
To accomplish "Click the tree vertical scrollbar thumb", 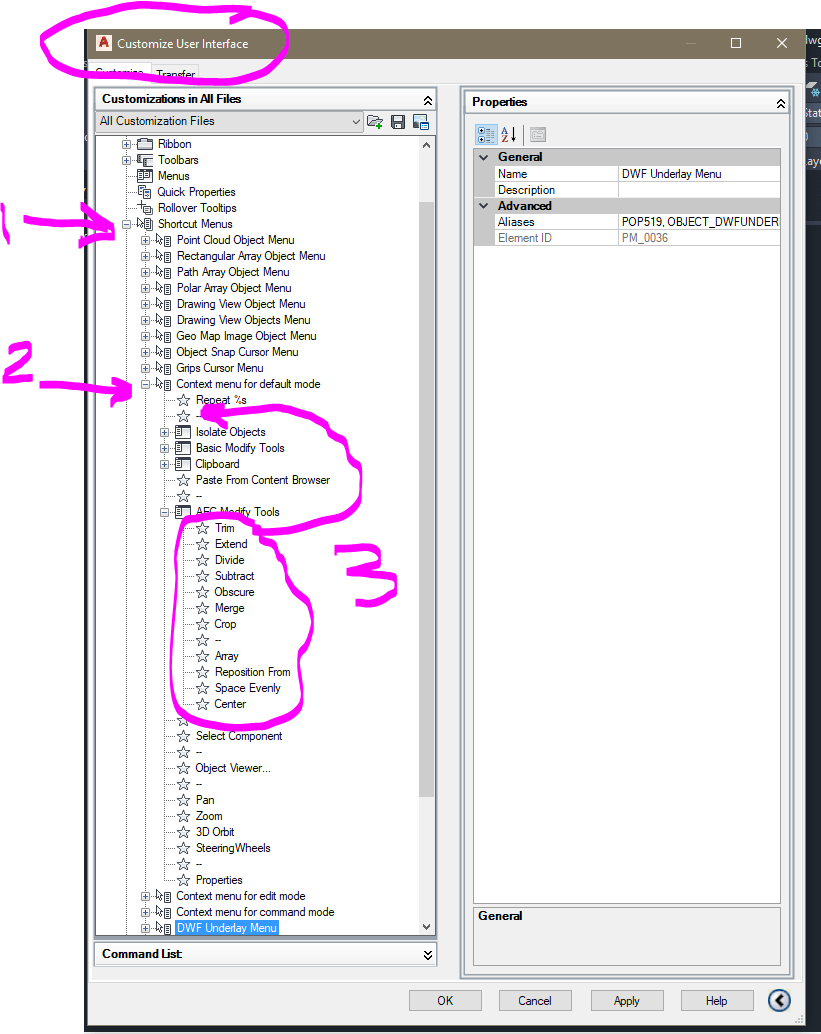I will click(x=427, y=499).
